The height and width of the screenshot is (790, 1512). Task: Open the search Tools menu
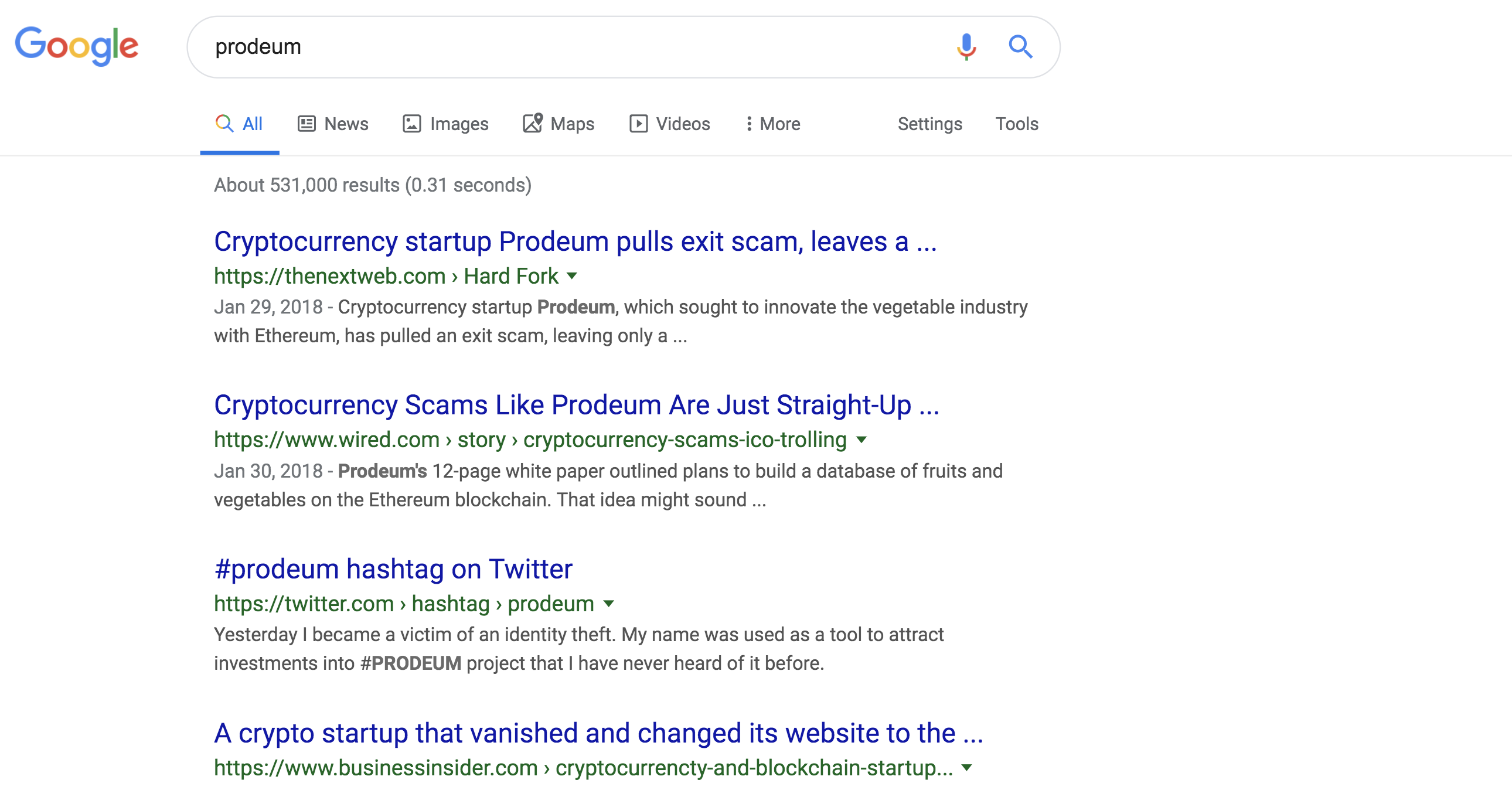coord(1017,124)
